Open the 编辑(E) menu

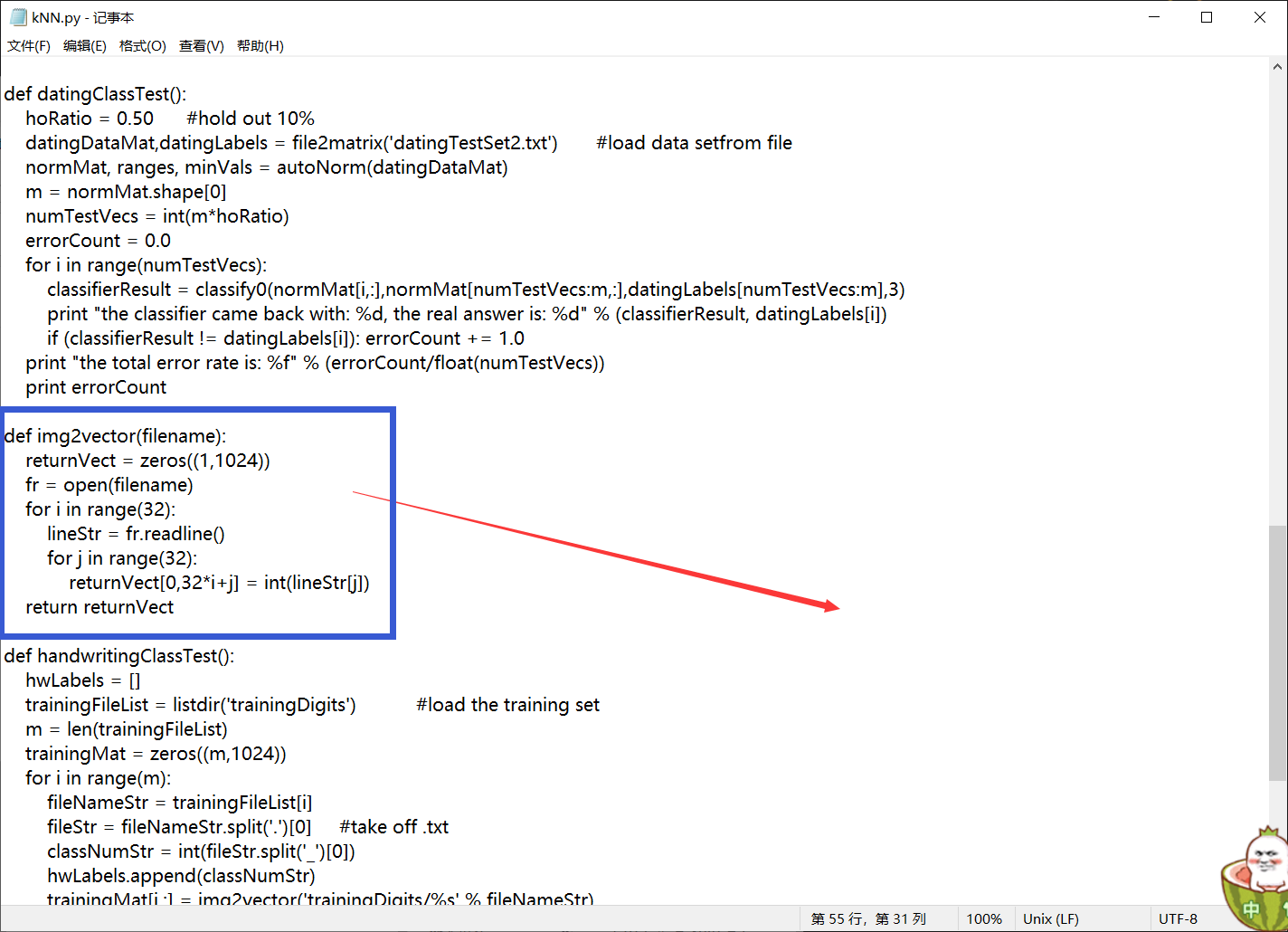click(x=85, y=46)
